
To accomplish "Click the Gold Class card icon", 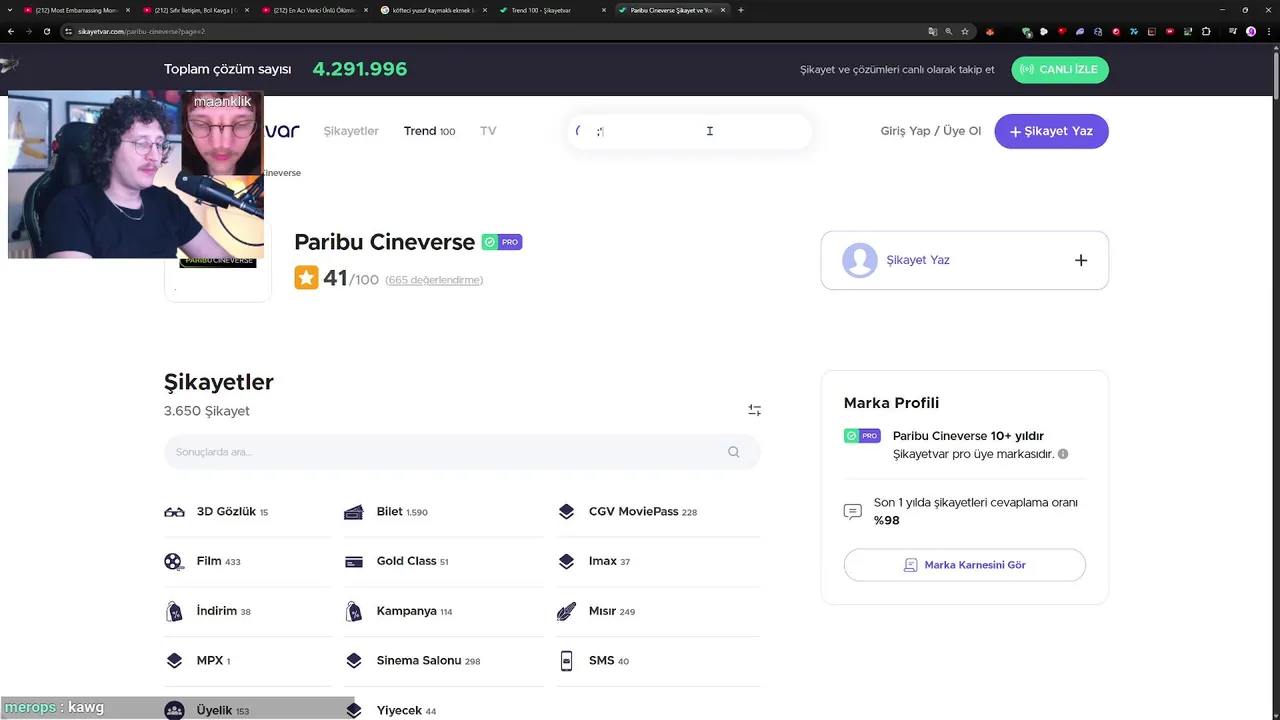I will click(353, 562).
